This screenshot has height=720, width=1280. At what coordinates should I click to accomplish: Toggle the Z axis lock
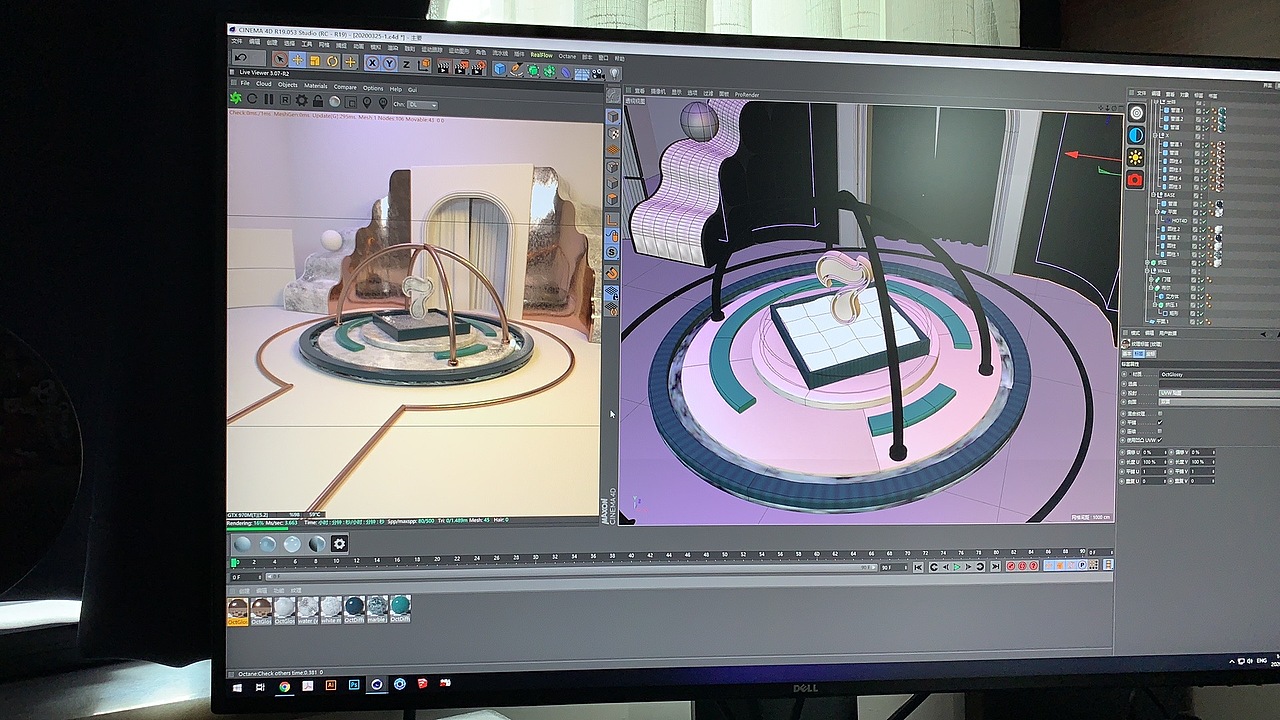coord(406,64)
